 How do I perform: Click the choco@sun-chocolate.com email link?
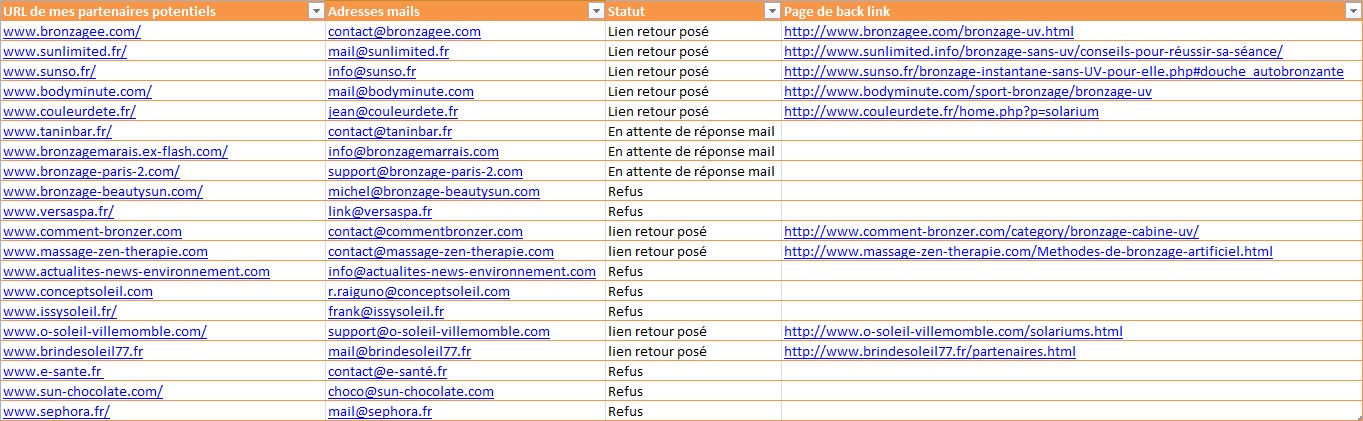[x=410, y=391]
